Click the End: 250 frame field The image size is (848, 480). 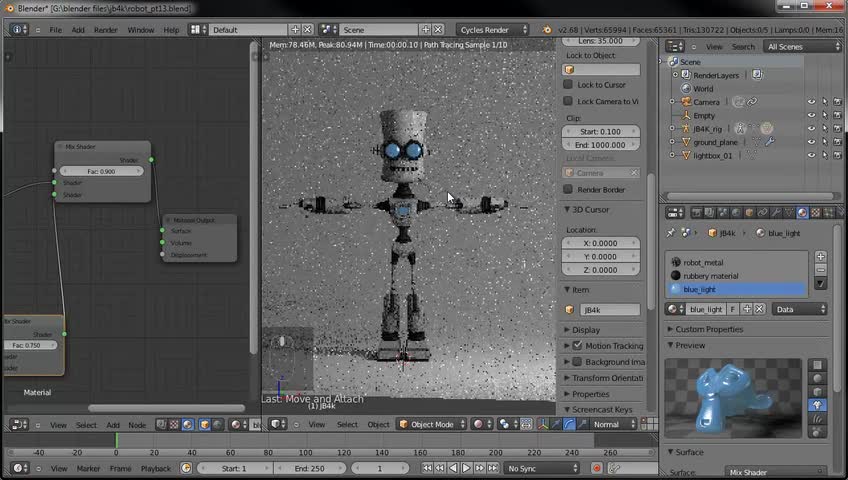tap(309, 468)
